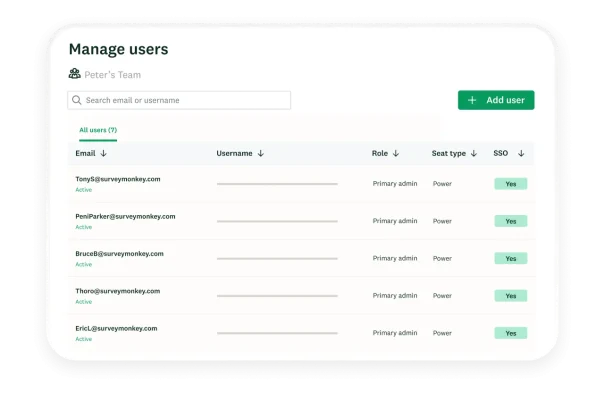Screen dimensions: 604x400
Task: Click Power seat type for EricL
Action: click(x=442, y=333)
